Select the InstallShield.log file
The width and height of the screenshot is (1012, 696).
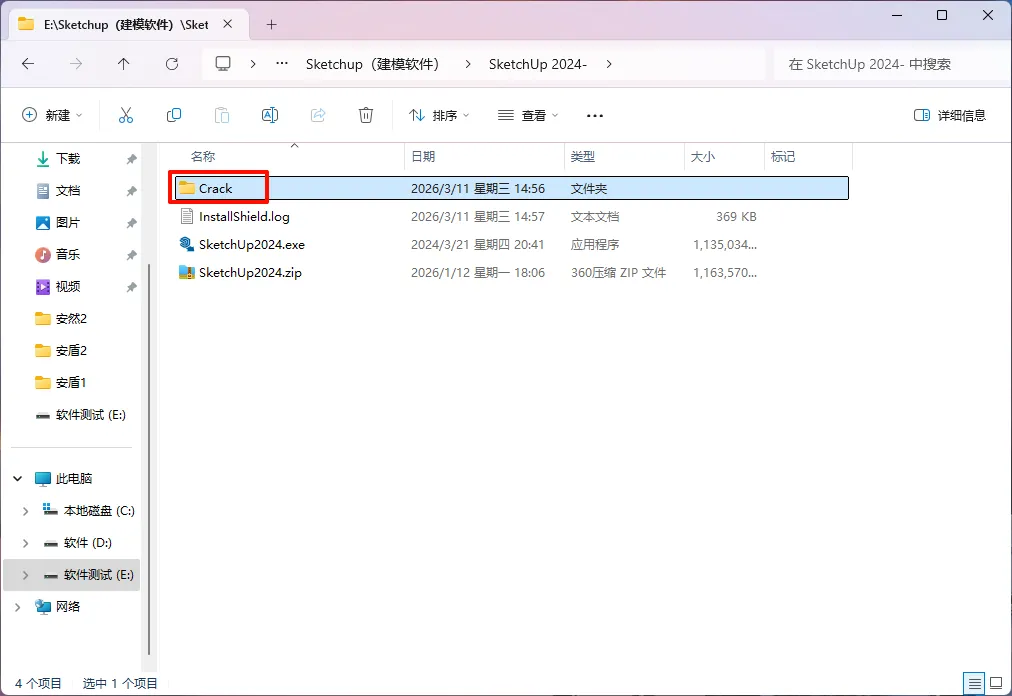pos(511,216)
